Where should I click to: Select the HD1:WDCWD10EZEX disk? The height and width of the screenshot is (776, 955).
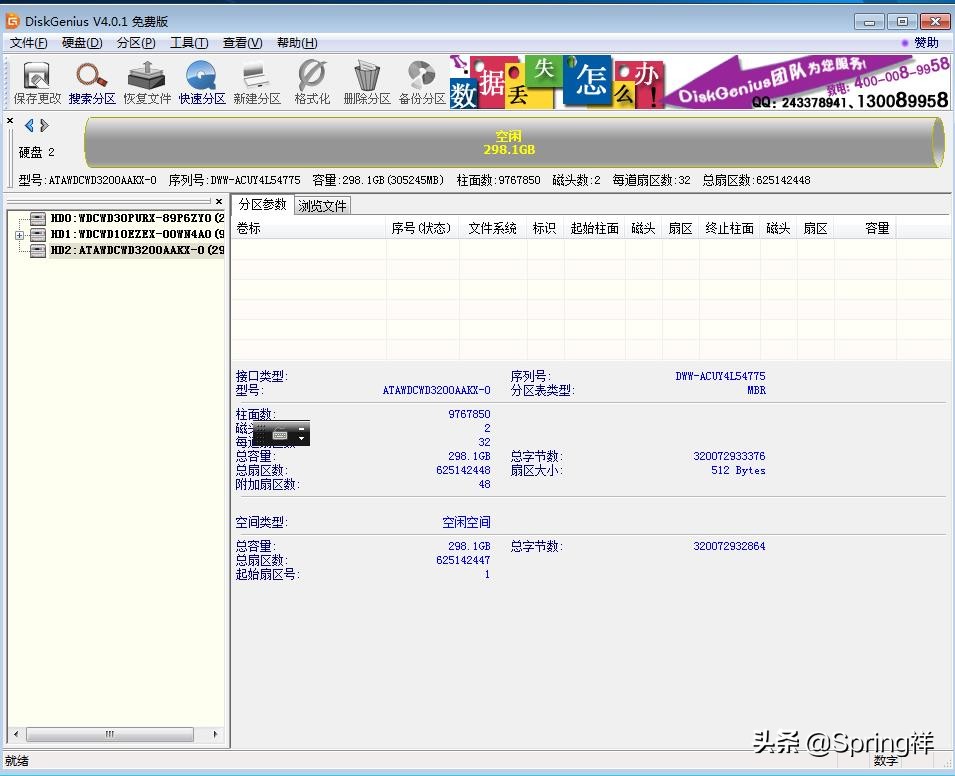[x=137, y=234]
